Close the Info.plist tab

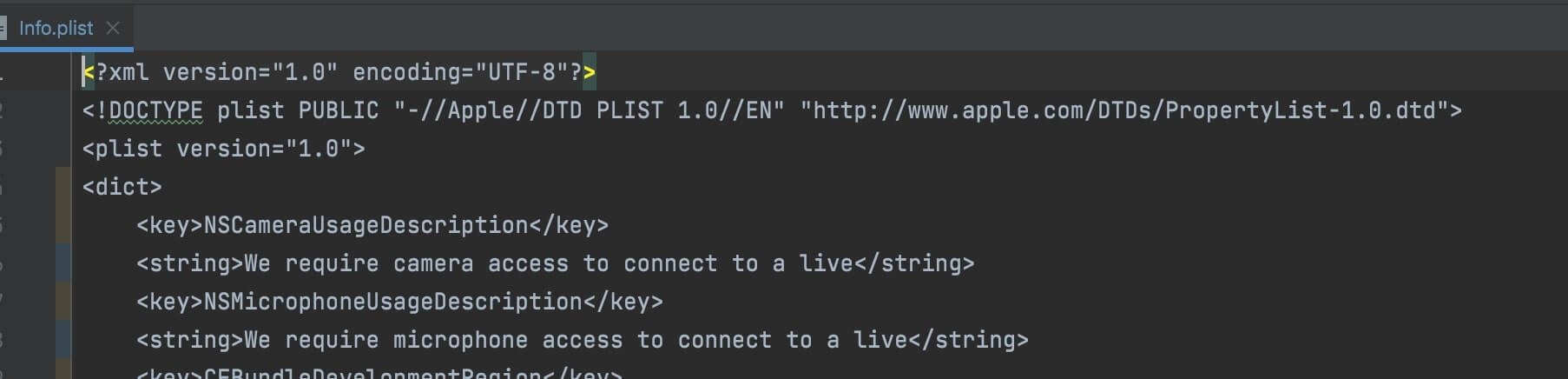tap(113, 28)
